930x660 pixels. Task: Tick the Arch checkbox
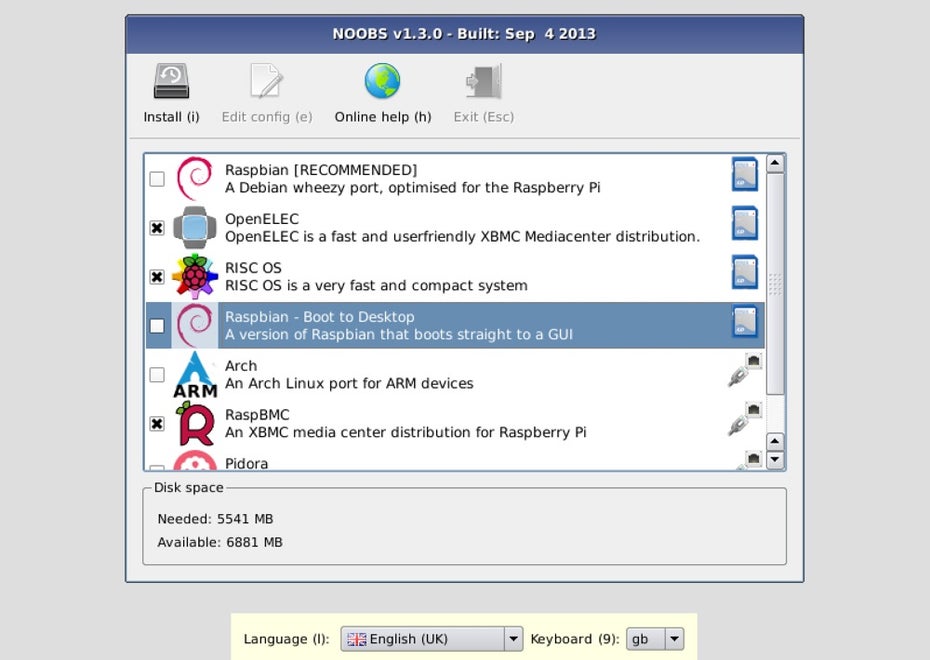(x=157, y=375)
